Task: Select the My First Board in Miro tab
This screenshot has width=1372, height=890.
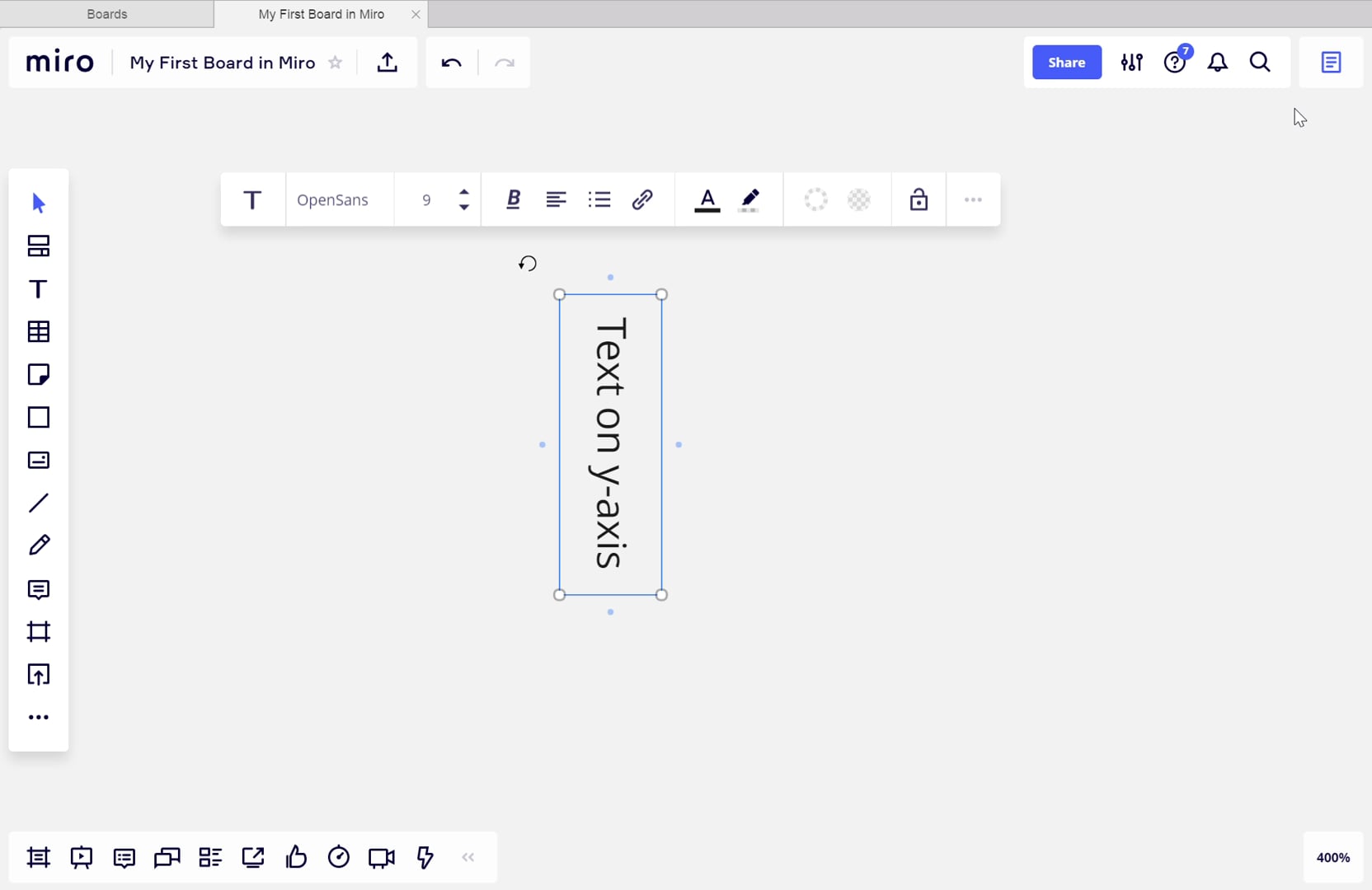Action: pyautogui.click(x=321, y=14)
